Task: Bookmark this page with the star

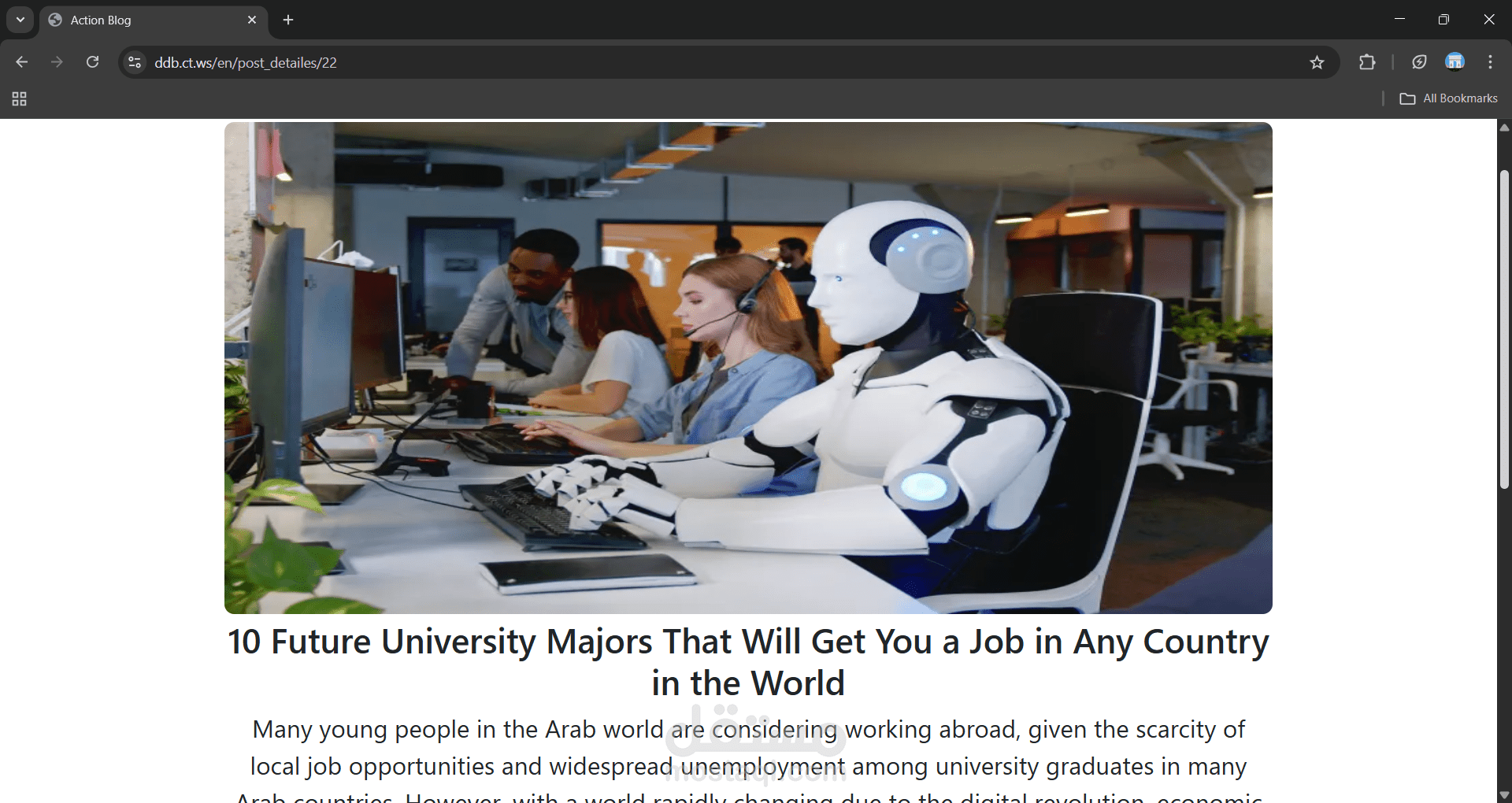Action: point(1317,62)
